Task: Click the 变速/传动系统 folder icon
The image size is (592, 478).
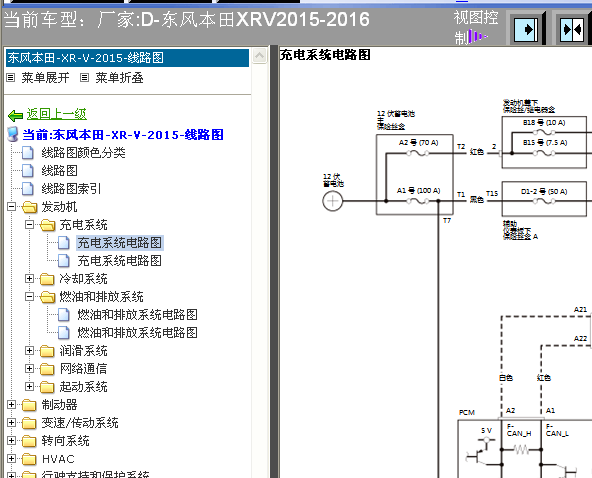Action: [29, 423]
